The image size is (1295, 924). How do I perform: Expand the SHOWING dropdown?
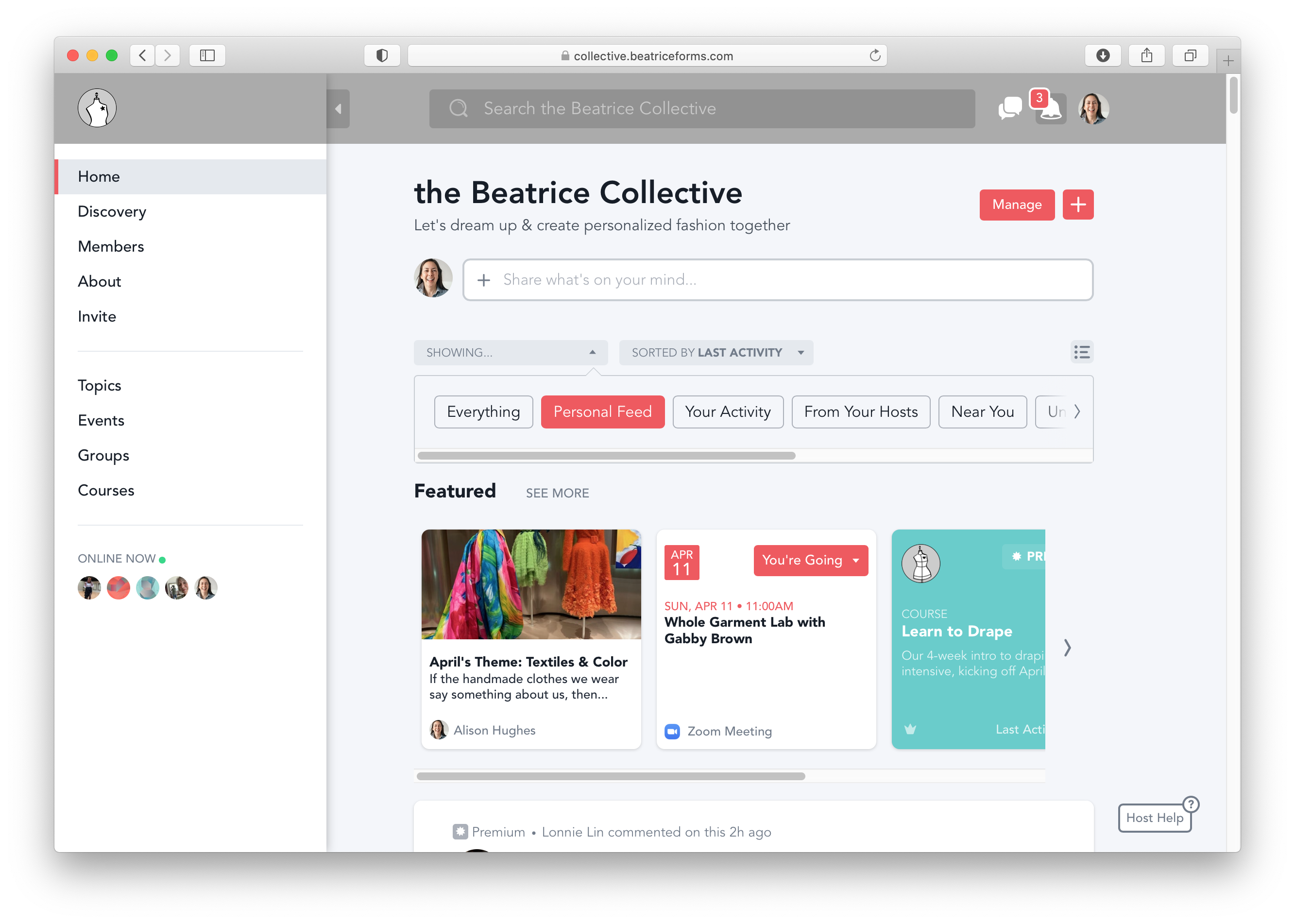point(510,353)
